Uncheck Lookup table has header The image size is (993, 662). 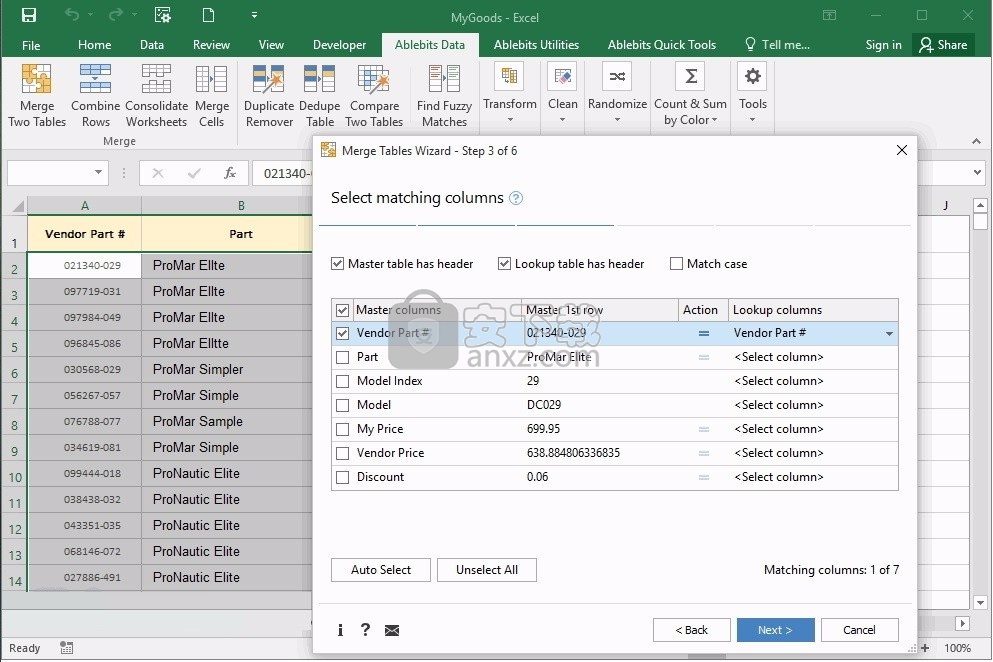click(x=504, y=264)
